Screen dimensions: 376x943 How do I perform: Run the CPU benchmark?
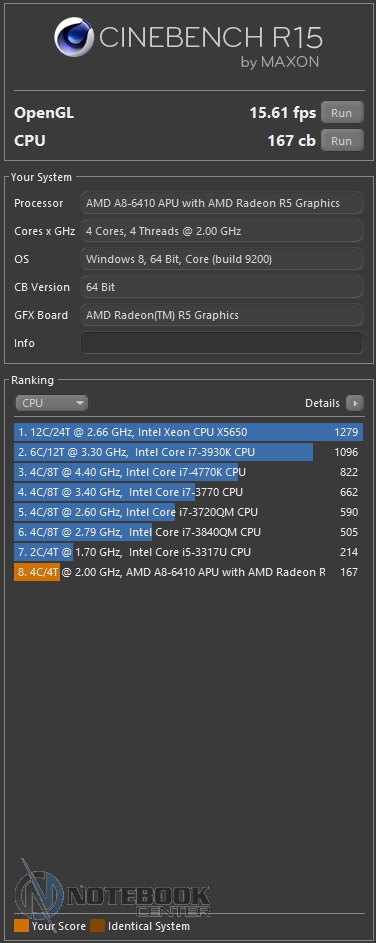(342, 141)
